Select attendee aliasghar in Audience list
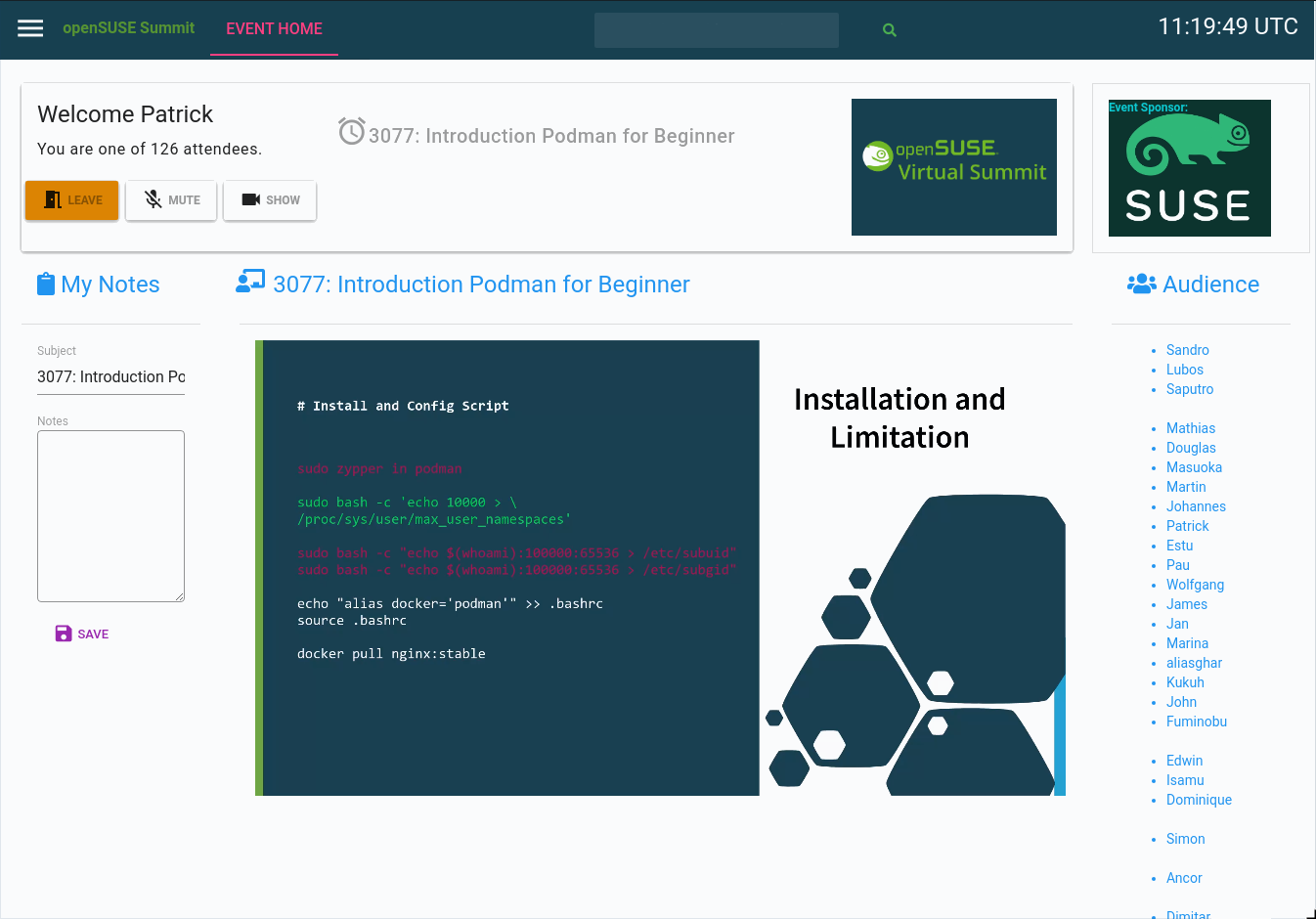This screenshot has height=919, width=1316. [x=1194, y=663]
